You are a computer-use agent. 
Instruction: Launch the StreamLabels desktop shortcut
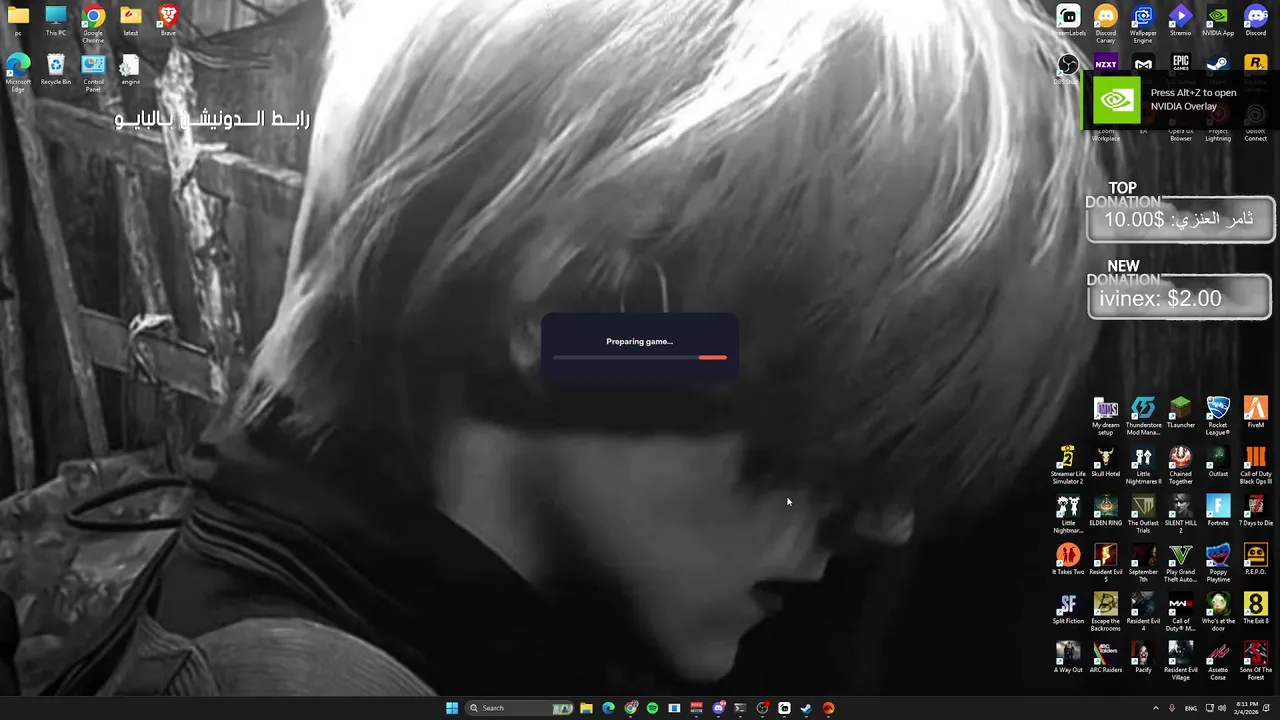click(x=1069, y=20)
